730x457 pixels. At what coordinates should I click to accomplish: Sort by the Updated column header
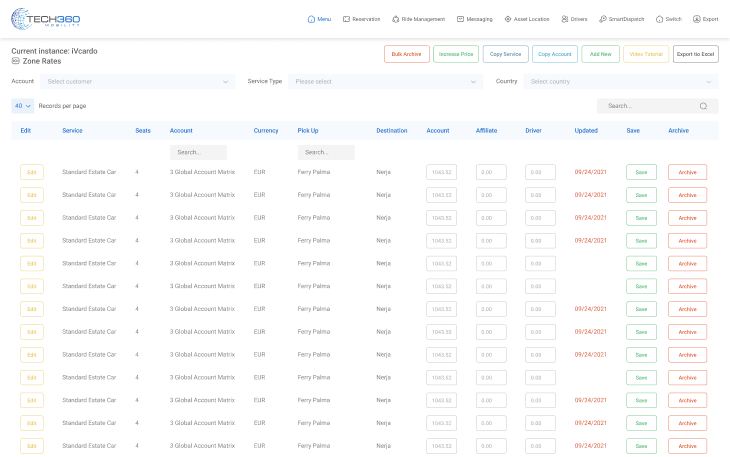(x=586, y=131)
